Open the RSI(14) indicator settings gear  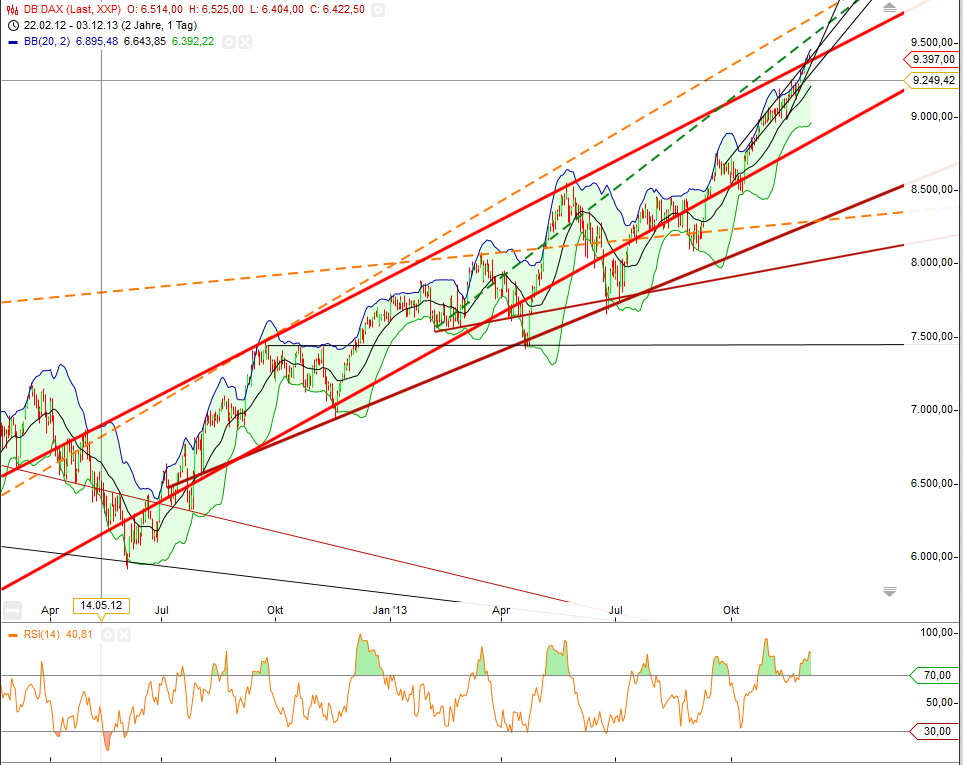(108, 634)
